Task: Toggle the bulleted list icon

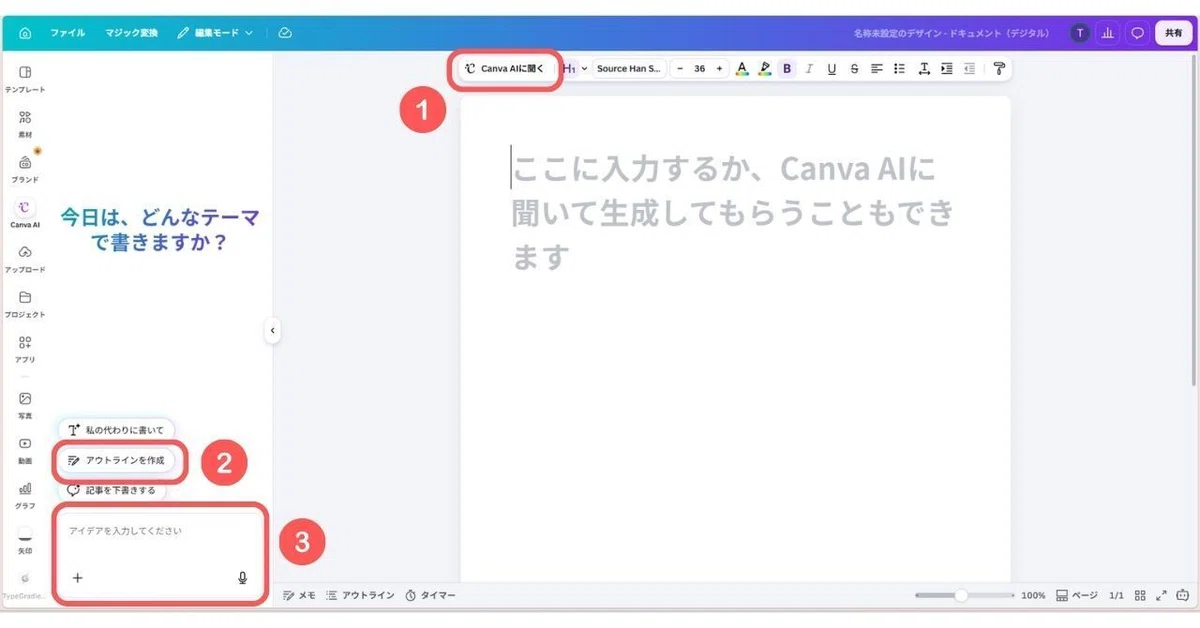Action: 899,69
